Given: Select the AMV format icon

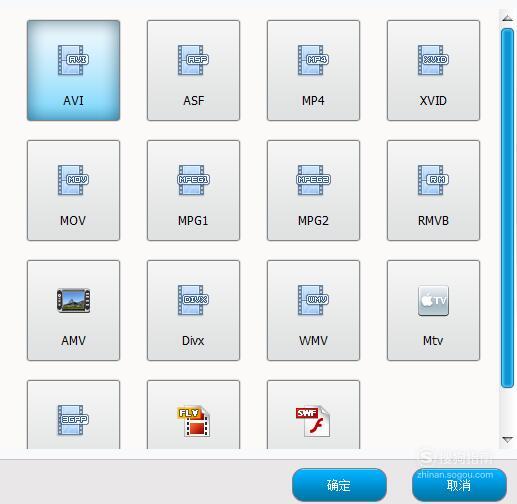Looking at the screenshot, I should click(x=73, y=310).
